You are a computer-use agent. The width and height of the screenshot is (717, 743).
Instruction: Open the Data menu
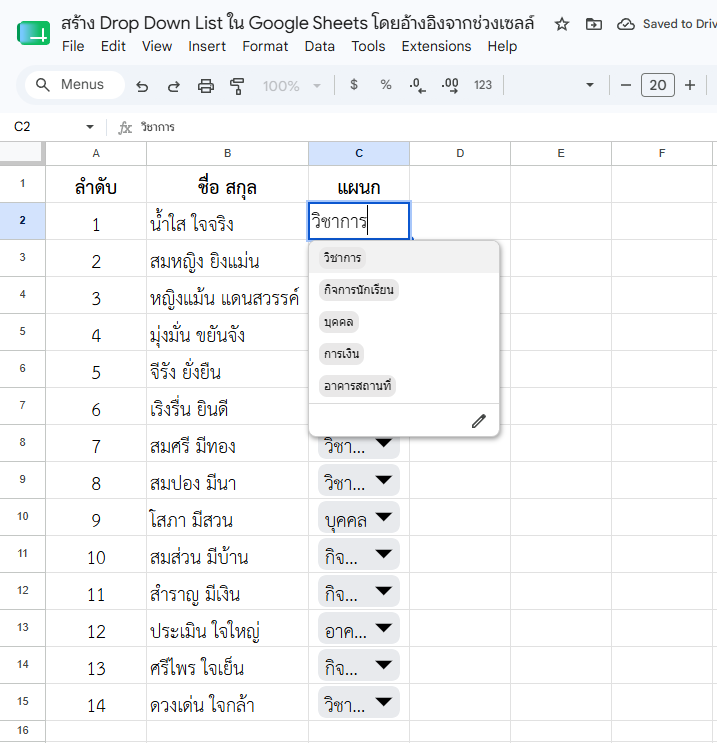click(x=319, y=46)
